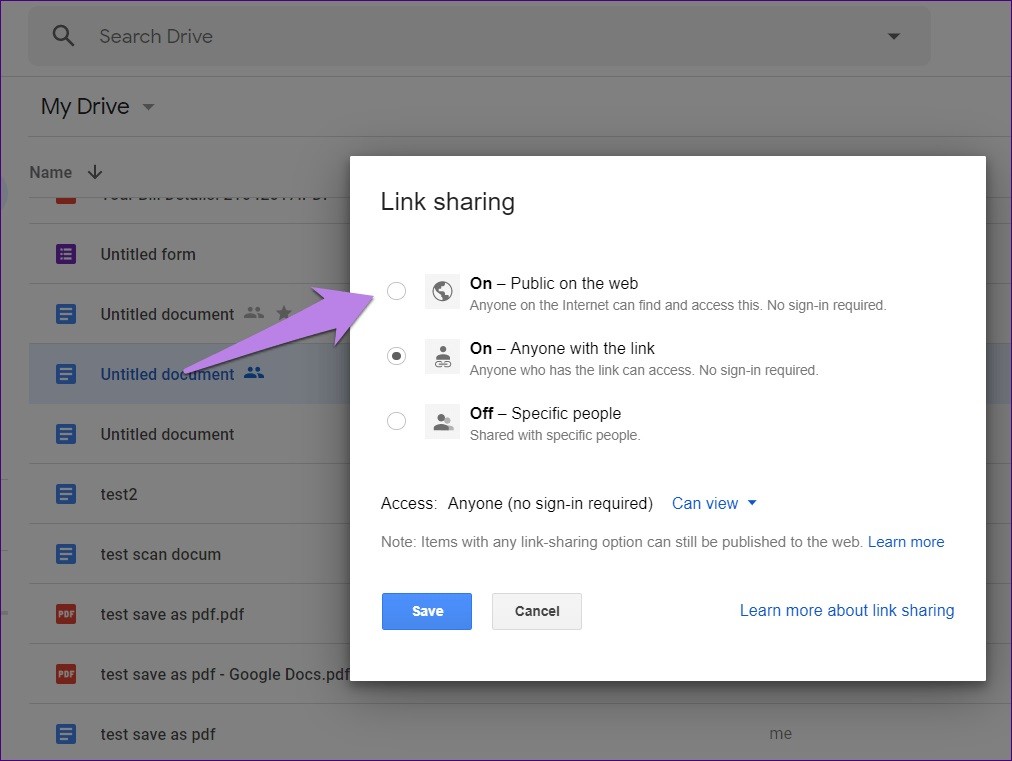The width and height of the screenshot is (1012, 761).
Task: Select the On – Public on the web option
Action: (x=396, y=291)
